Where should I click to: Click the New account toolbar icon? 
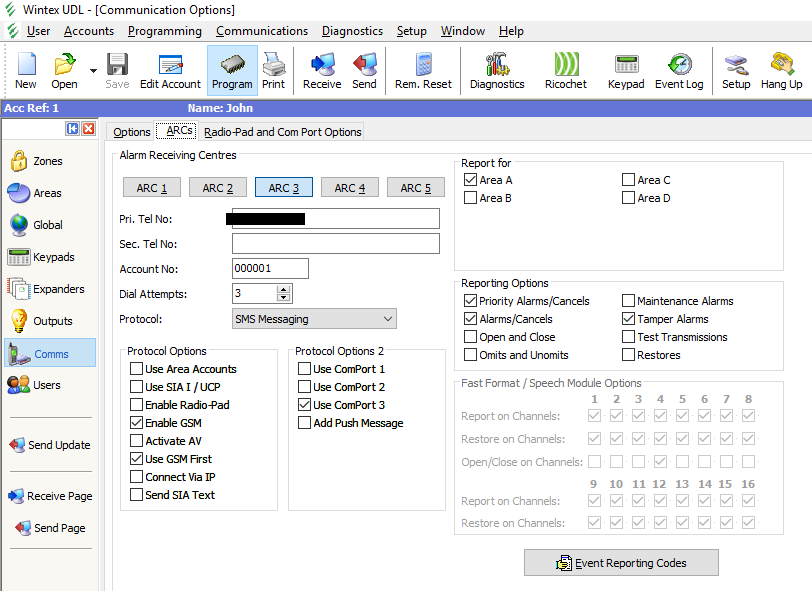tap(26, 70)
